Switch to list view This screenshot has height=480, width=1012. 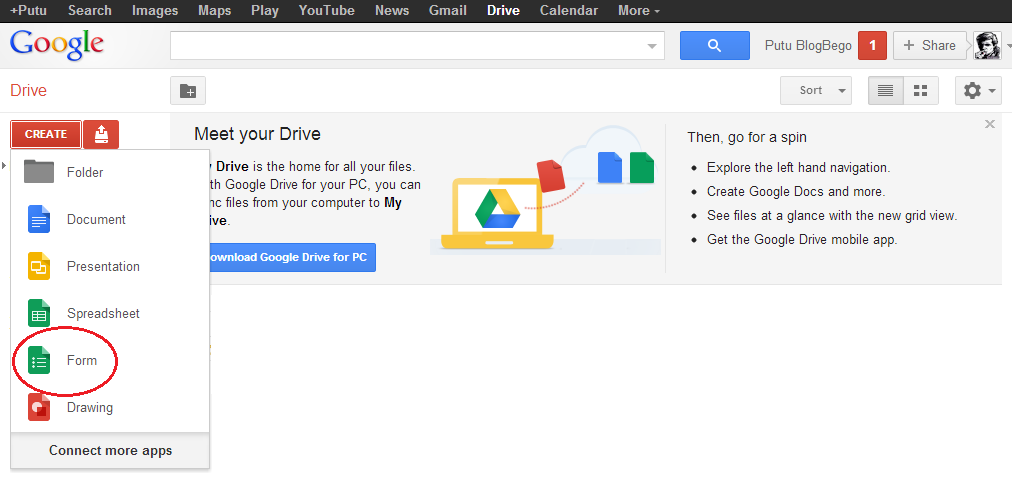coord(886,90)
